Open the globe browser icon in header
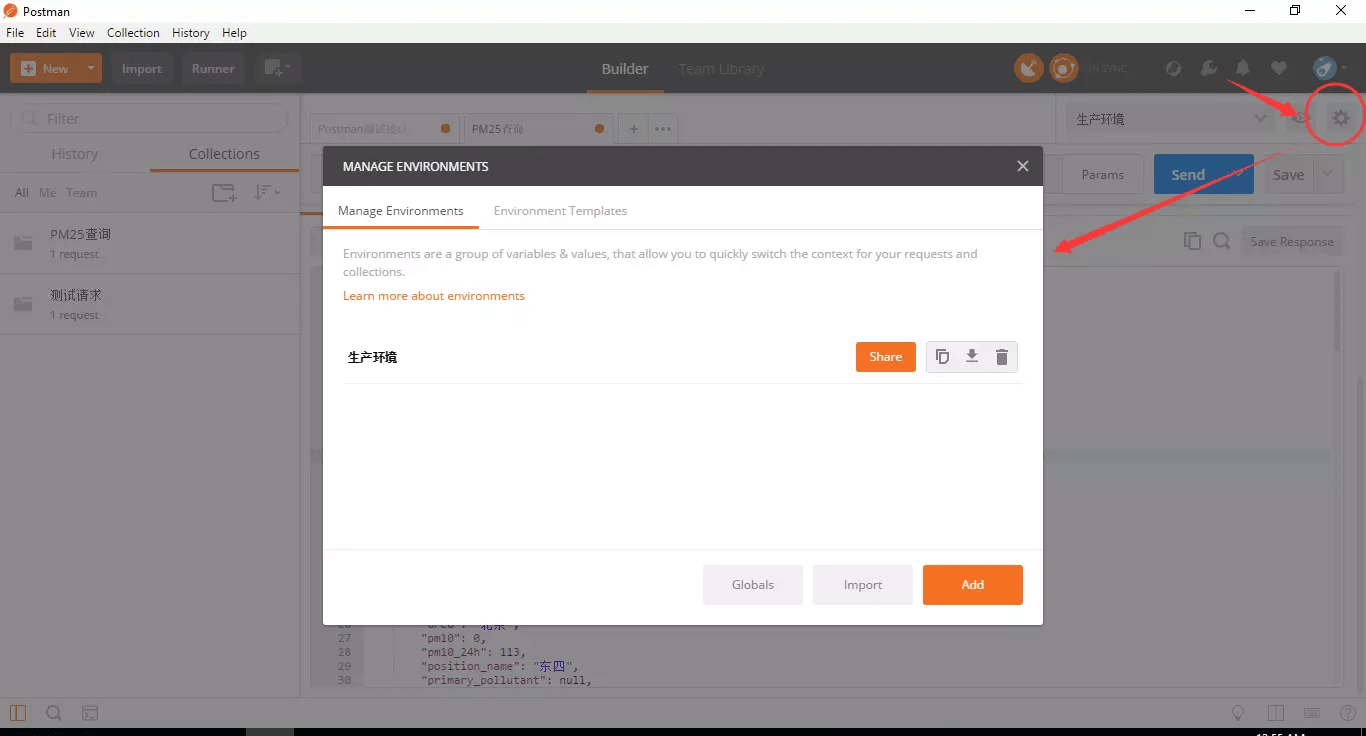 (1174, 68)
